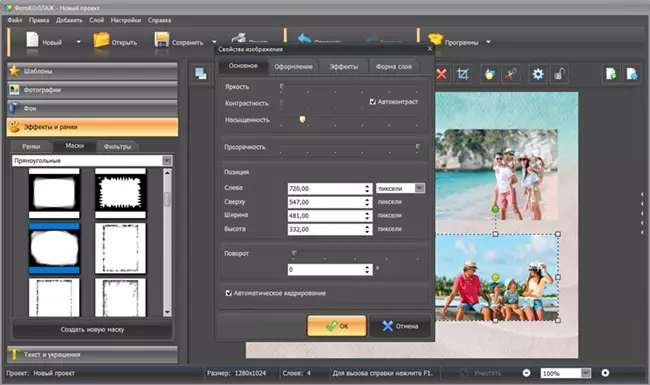The height and width of the screenshot is (385, 650).
Task: Click the color ball fill icon
Action: point(490,74)
